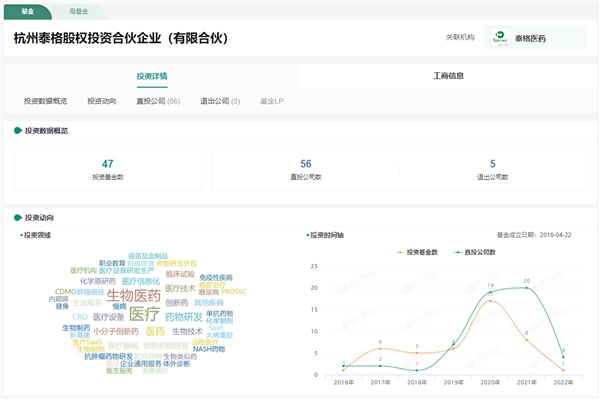Click the 小分子创新药 word in the cloud
Image resolution: width=600 pixels, height=400 pixels.
tap(116, 331)
